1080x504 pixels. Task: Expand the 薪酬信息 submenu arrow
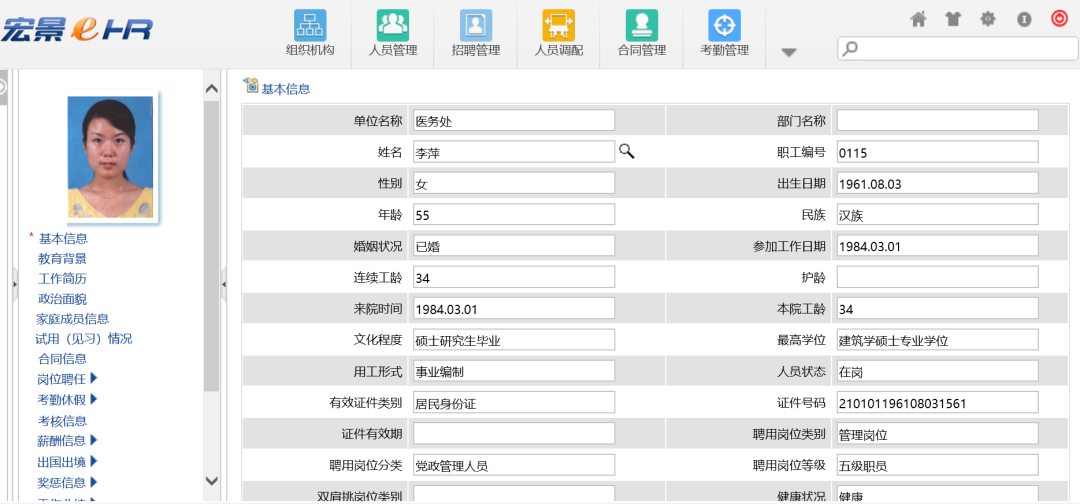pos(94,440)
